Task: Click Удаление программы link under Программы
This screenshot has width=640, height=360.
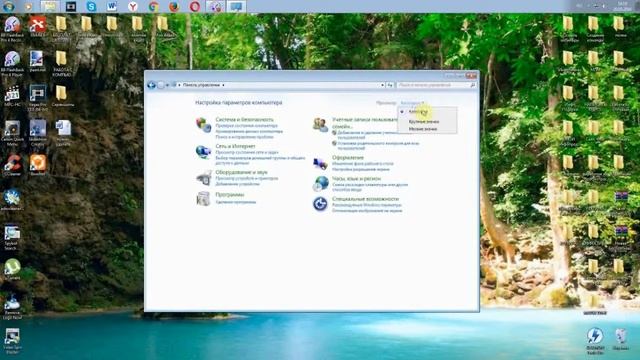Action: [x=236, y=202]
